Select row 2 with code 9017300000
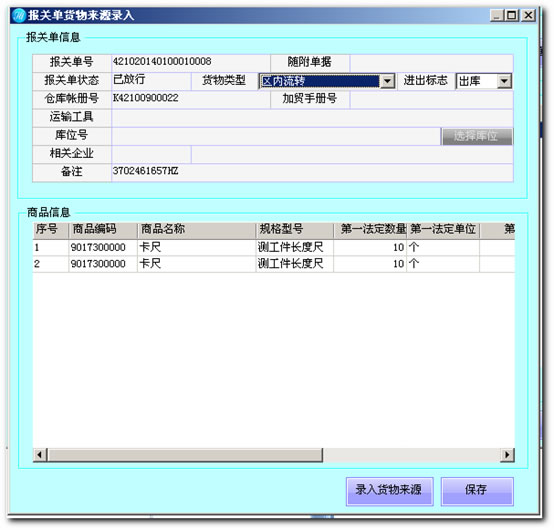The width and height of the screenshot is (554, 530). tap(274, 264)
